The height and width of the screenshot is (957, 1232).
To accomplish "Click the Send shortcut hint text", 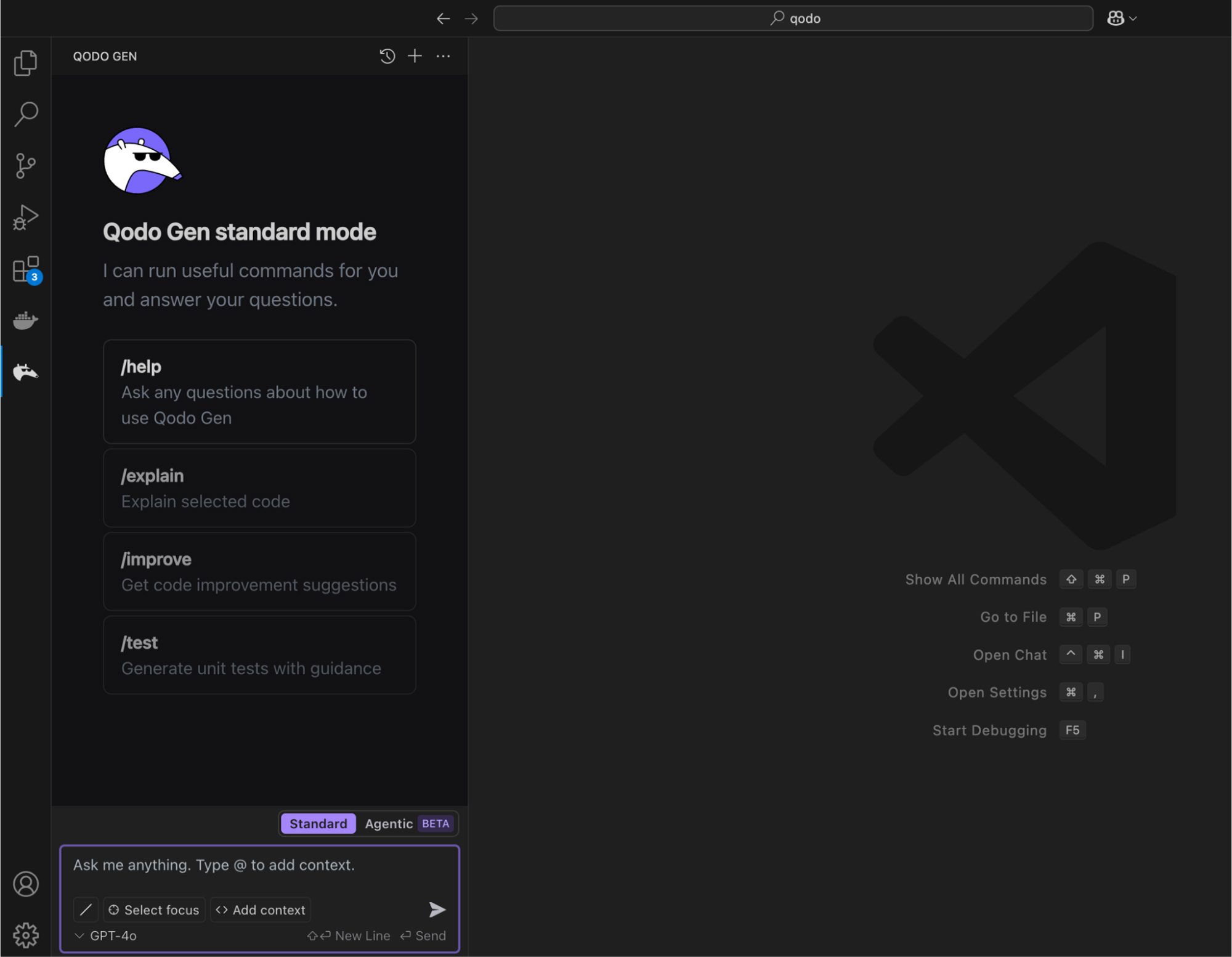I will [423, 935].
